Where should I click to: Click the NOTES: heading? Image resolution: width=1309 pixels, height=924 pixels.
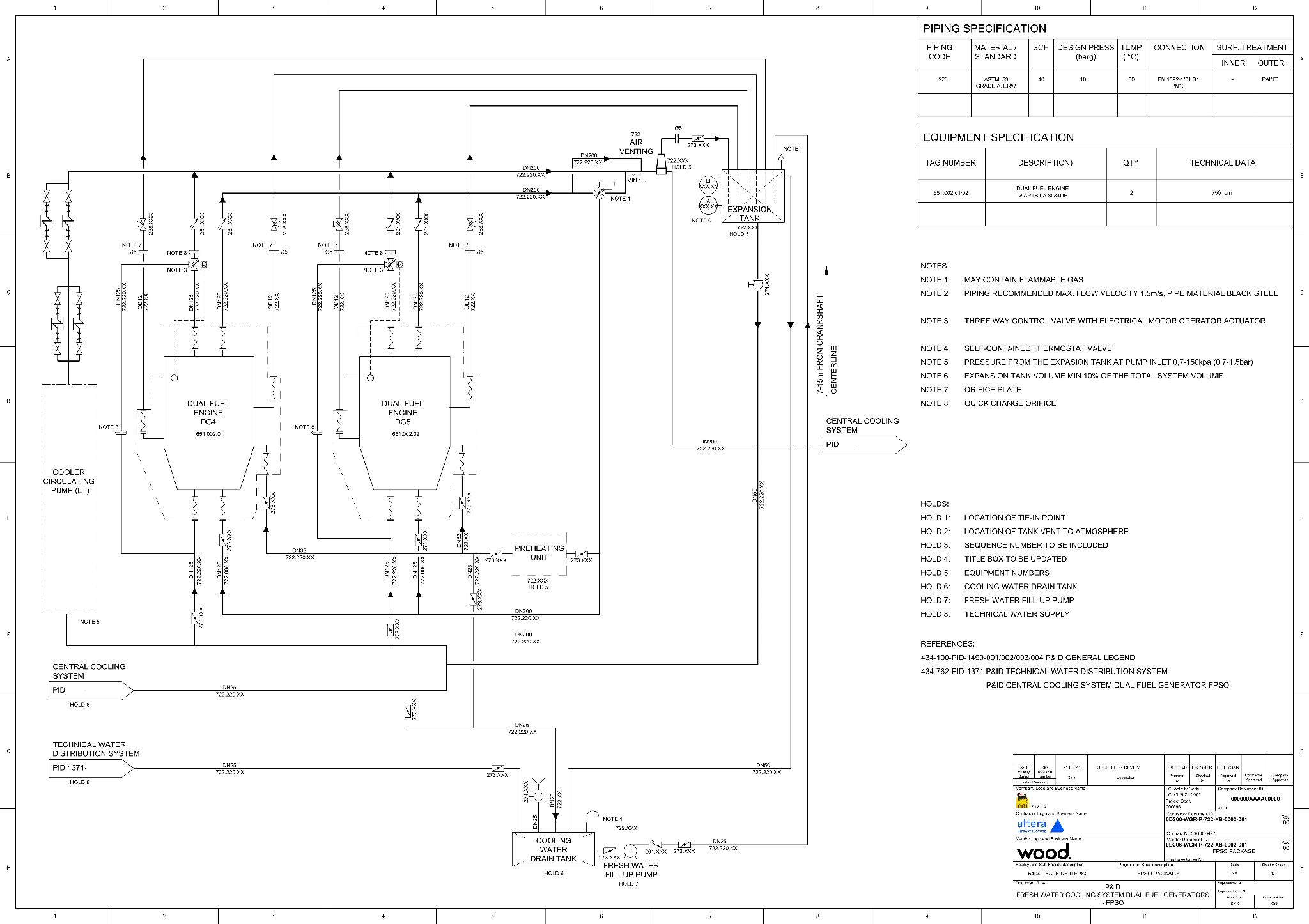(934, 266)
